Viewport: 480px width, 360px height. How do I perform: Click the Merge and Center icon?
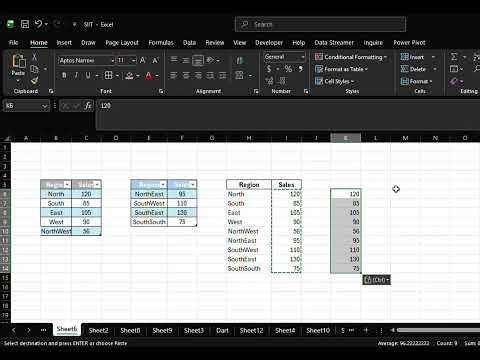pos(239,75)
